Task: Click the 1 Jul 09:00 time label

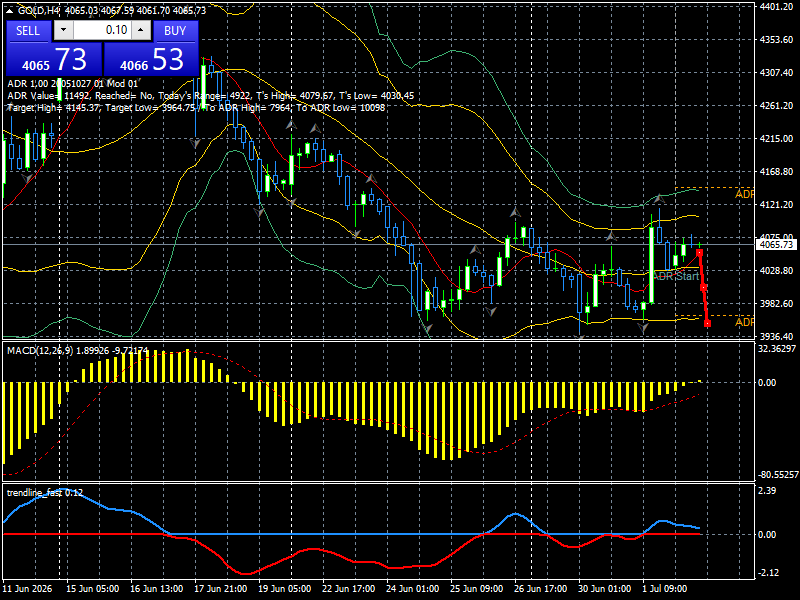Action: (x=665, y=589)
